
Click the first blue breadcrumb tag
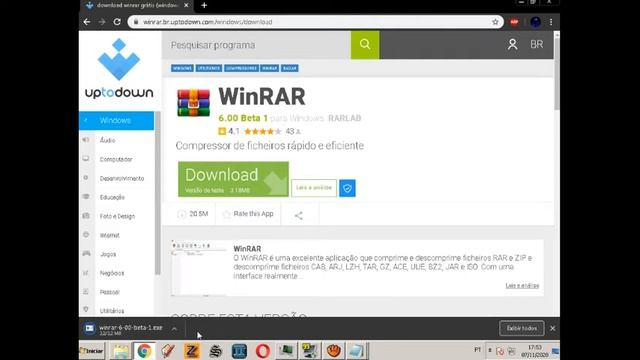tap(182, 68)
